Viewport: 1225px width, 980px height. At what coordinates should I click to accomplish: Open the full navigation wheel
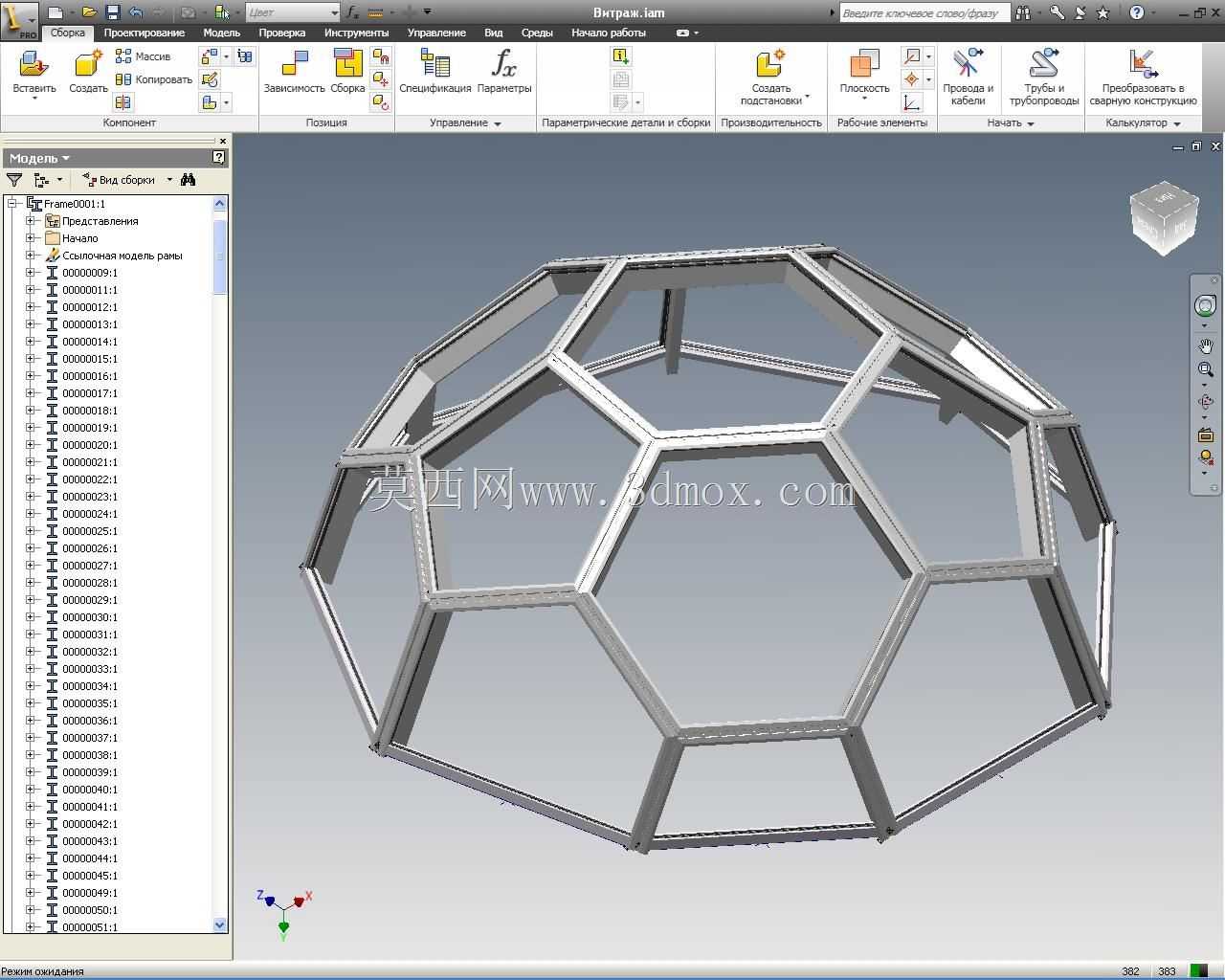click(x=1205, y=306)
